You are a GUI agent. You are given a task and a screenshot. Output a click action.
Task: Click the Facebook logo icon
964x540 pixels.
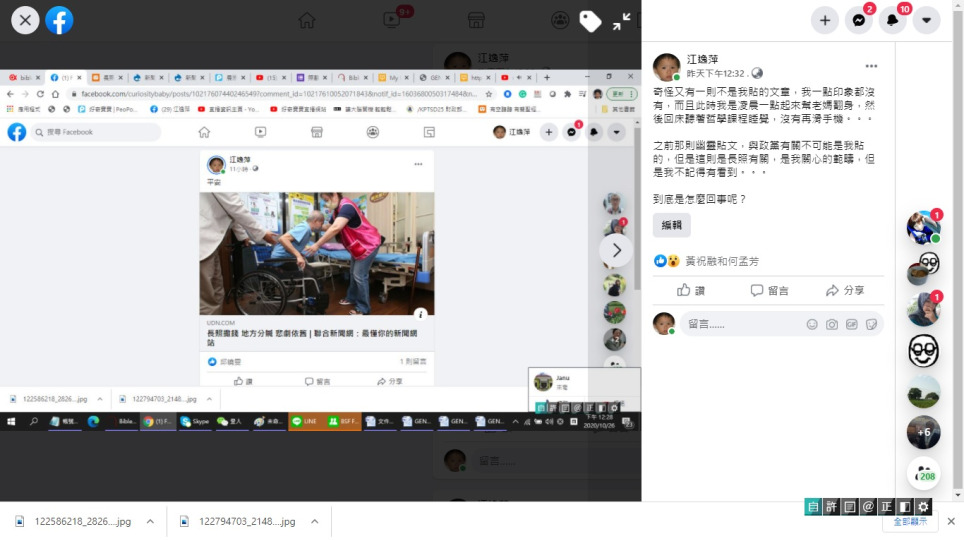(60, 20)
